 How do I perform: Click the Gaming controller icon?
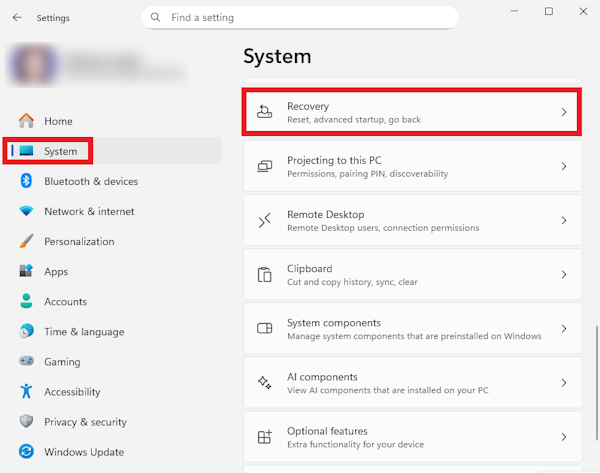pyautogui.click(x=26, y=361)
